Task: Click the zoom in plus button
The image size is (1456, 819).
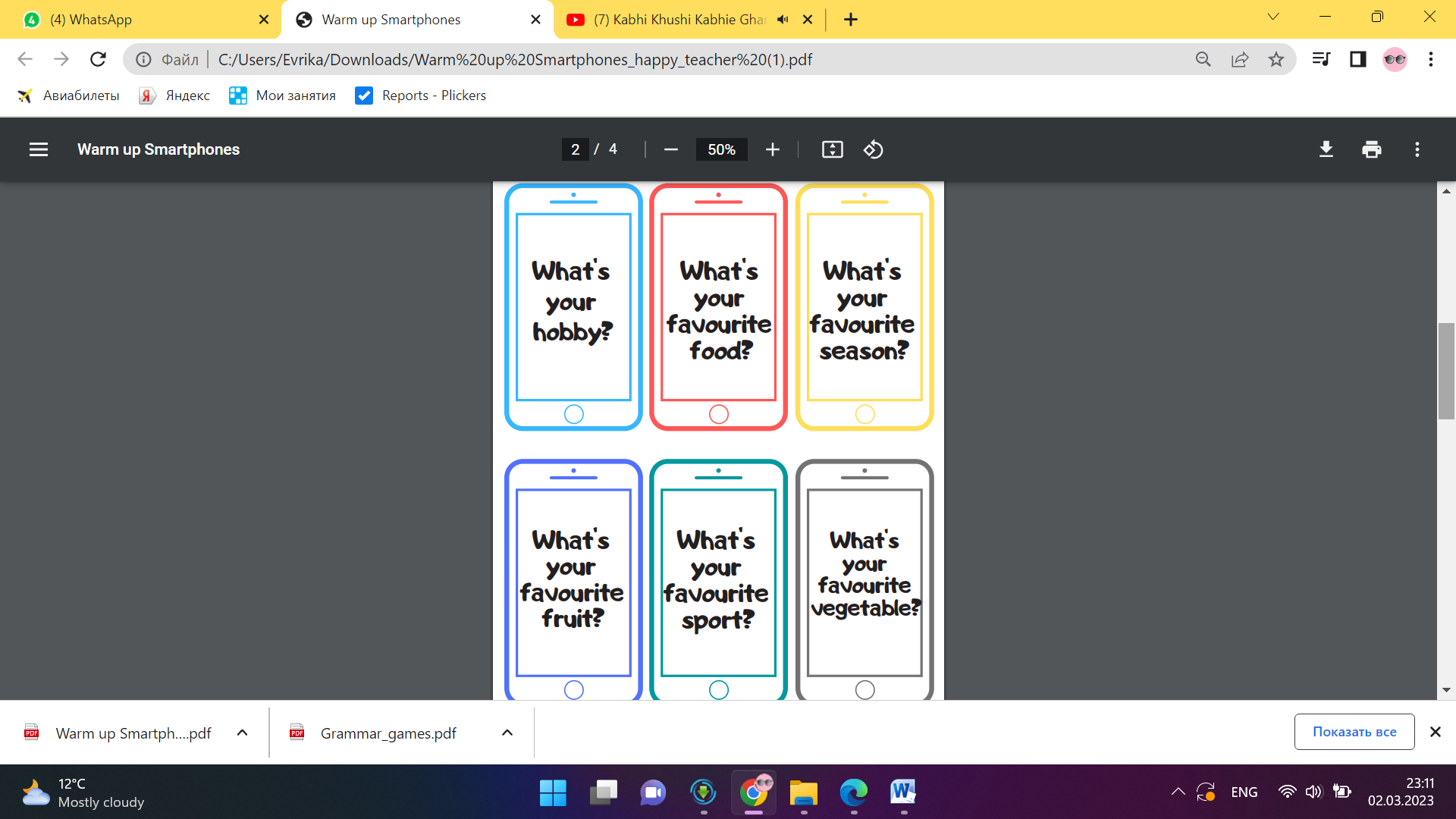Action: point(772,149)
